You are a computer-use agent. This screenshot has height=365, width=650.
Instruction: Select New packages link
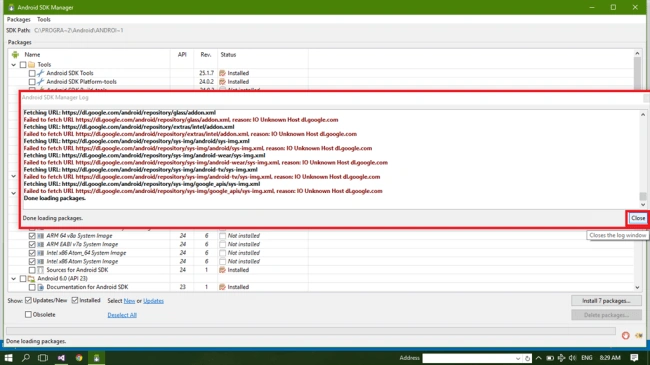click(x=129, y=301)
